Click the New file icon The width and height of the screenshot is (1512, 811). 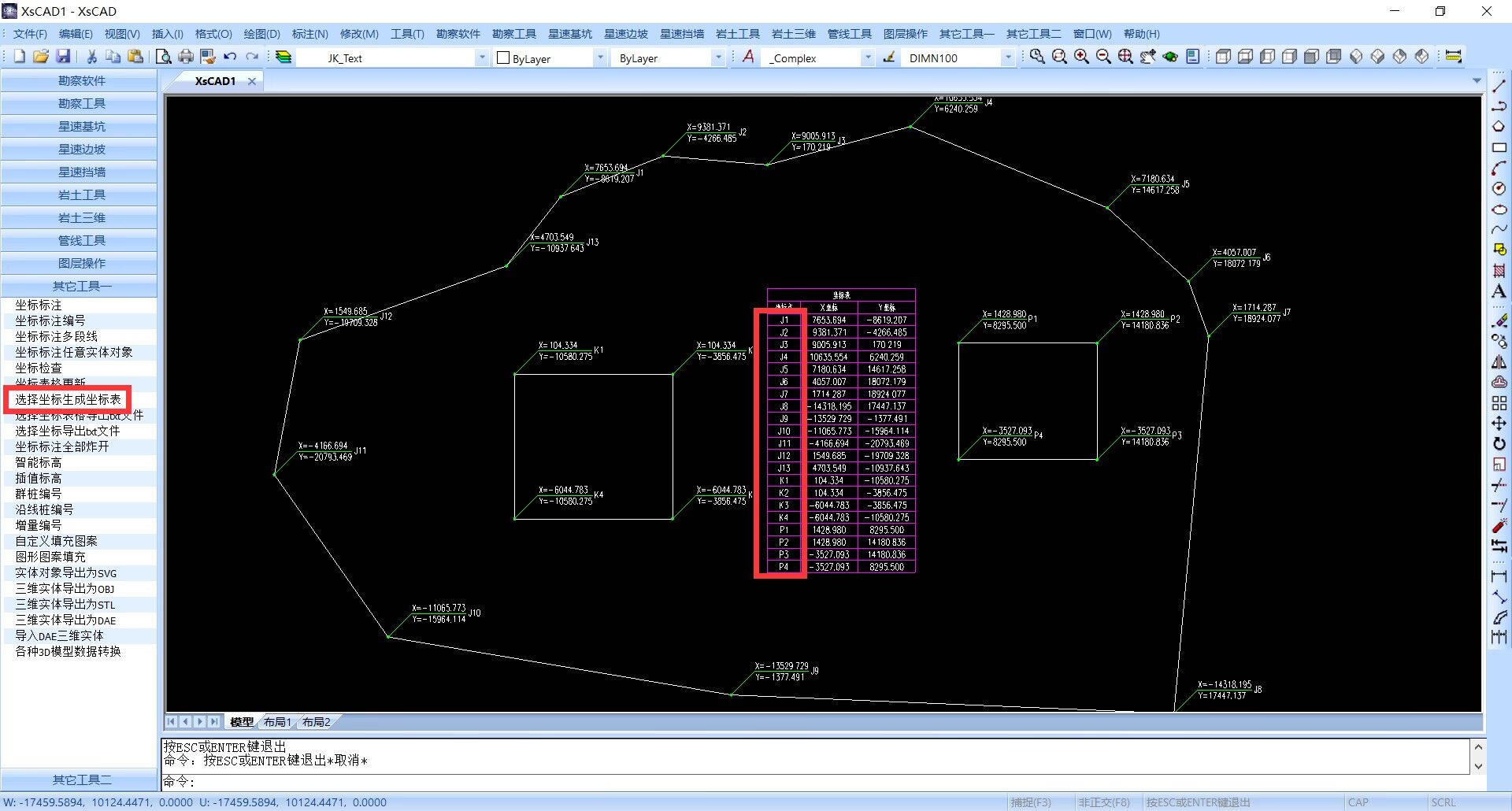point(20,57)
